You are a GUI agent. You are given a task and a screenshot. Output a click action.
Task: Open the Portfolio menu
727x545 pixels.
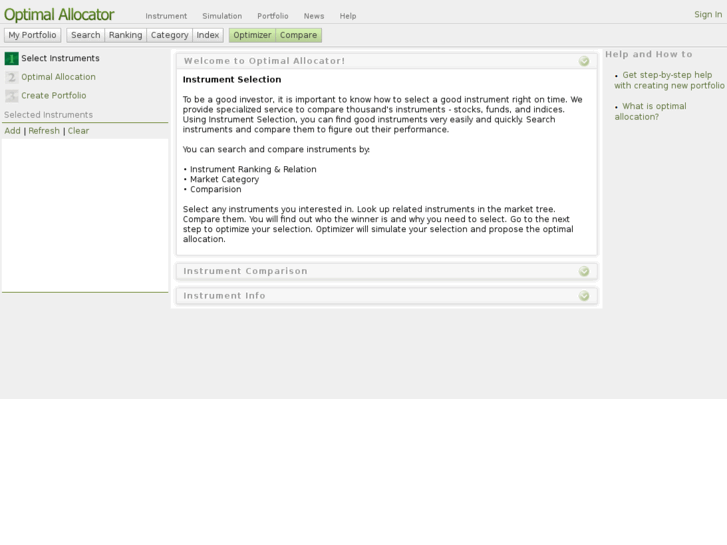pyautogui.click(x=273, y=16)
